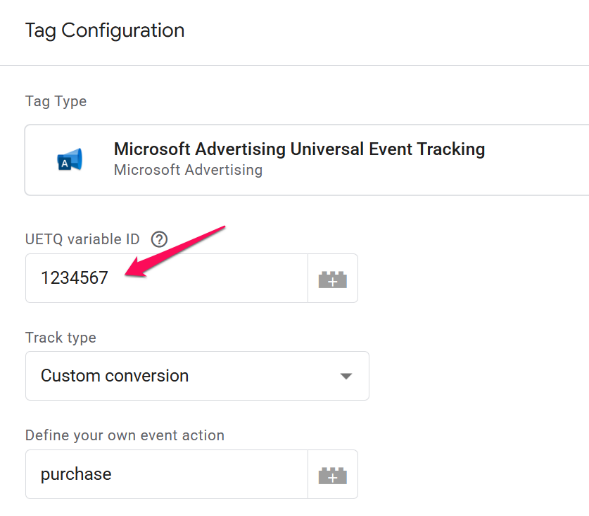Click the 'Define your own event action' label

point(125,435)
